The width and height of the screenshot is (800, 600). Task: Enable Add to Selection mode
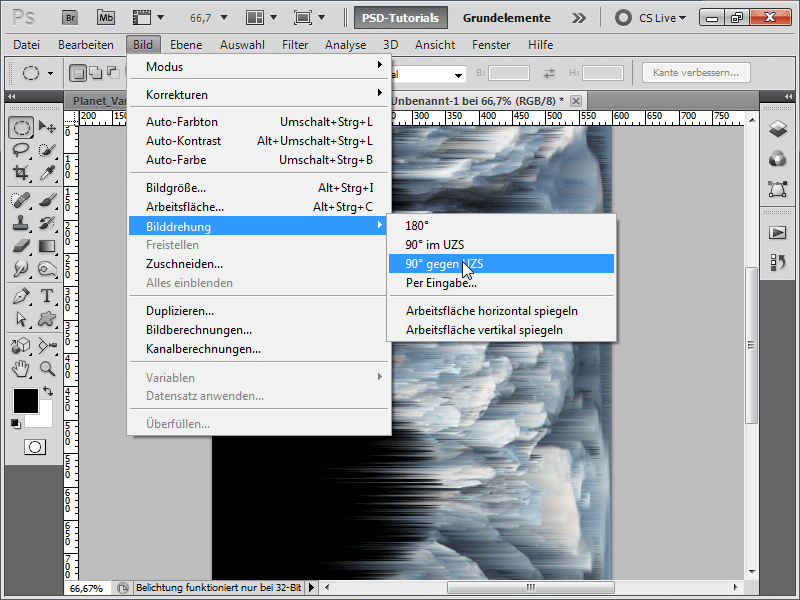(95, 73)
